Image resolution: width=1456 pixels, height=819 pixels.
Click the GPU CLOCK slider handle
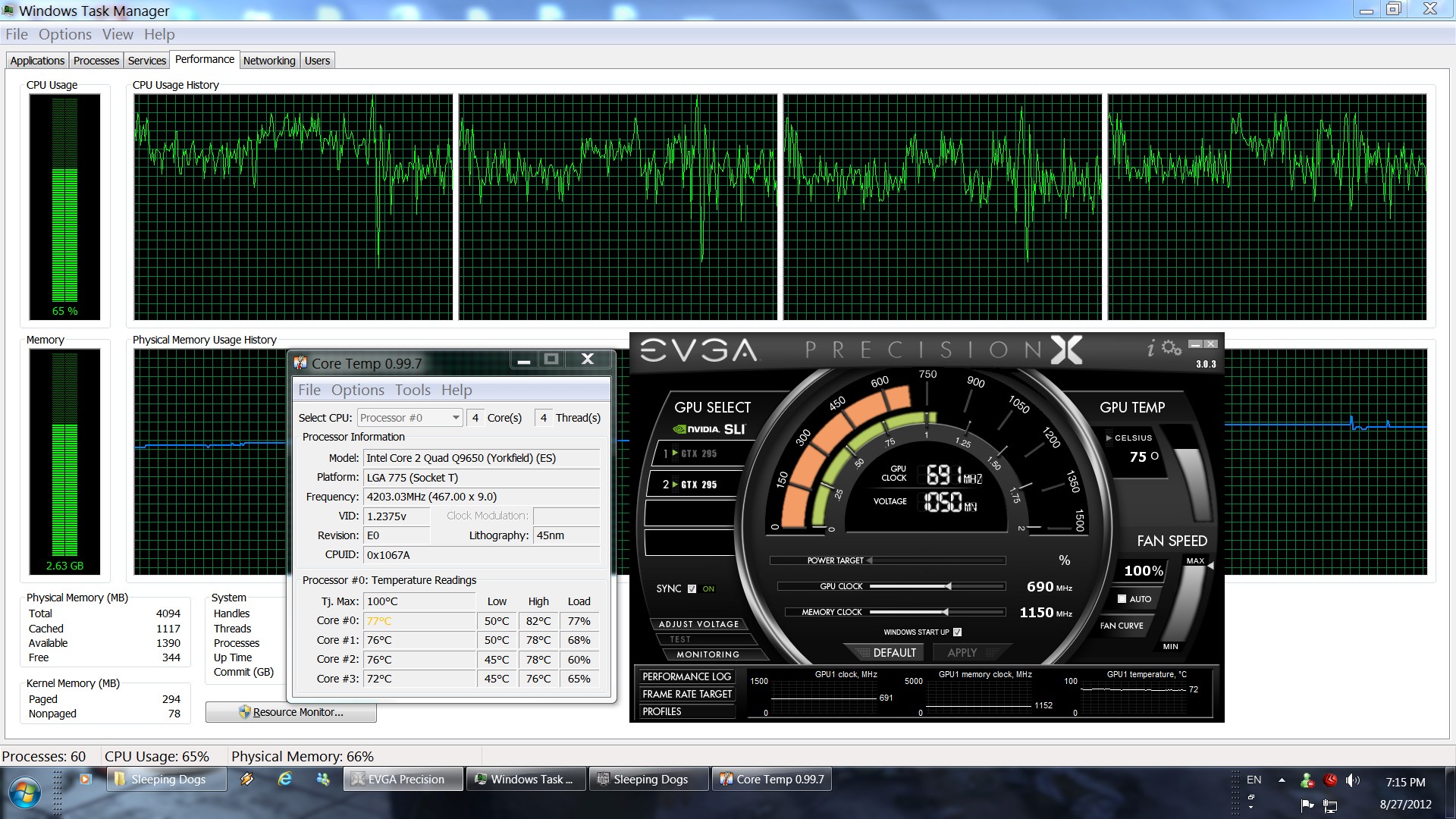point(948,586)
